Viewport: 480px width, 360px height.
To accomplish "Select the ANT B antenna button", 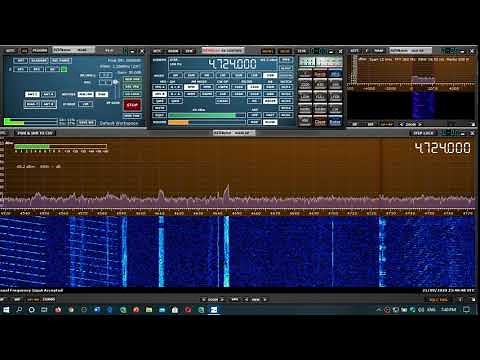I will (48, 104).
